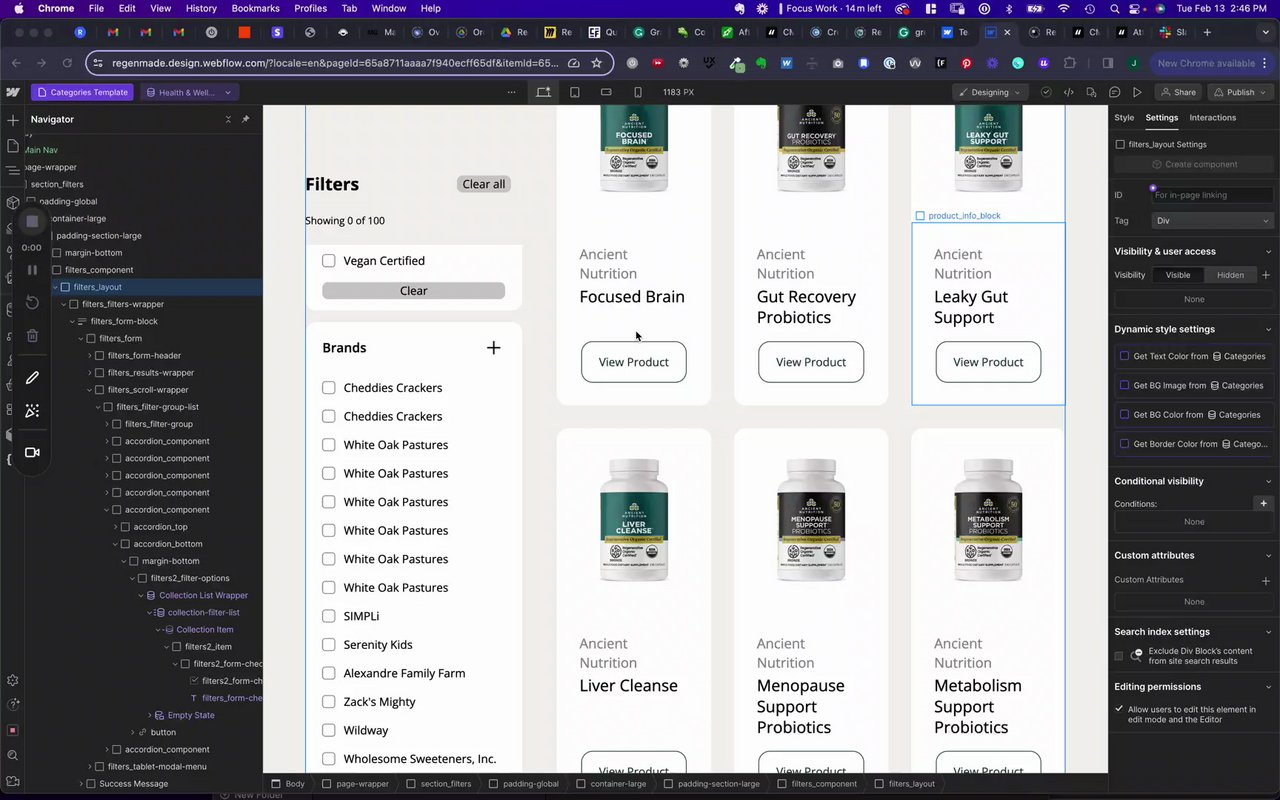Open the comments bubble icon
Image resolution: width=1280 pixels, height=800 pixels.
click(1114, 92)
